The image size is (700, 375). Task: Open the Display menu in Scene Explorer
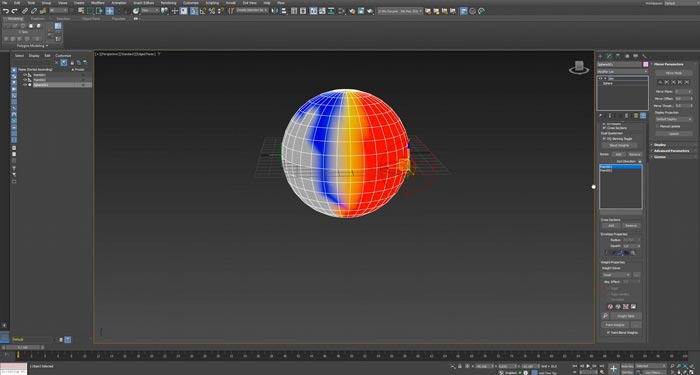pos(34,56)
